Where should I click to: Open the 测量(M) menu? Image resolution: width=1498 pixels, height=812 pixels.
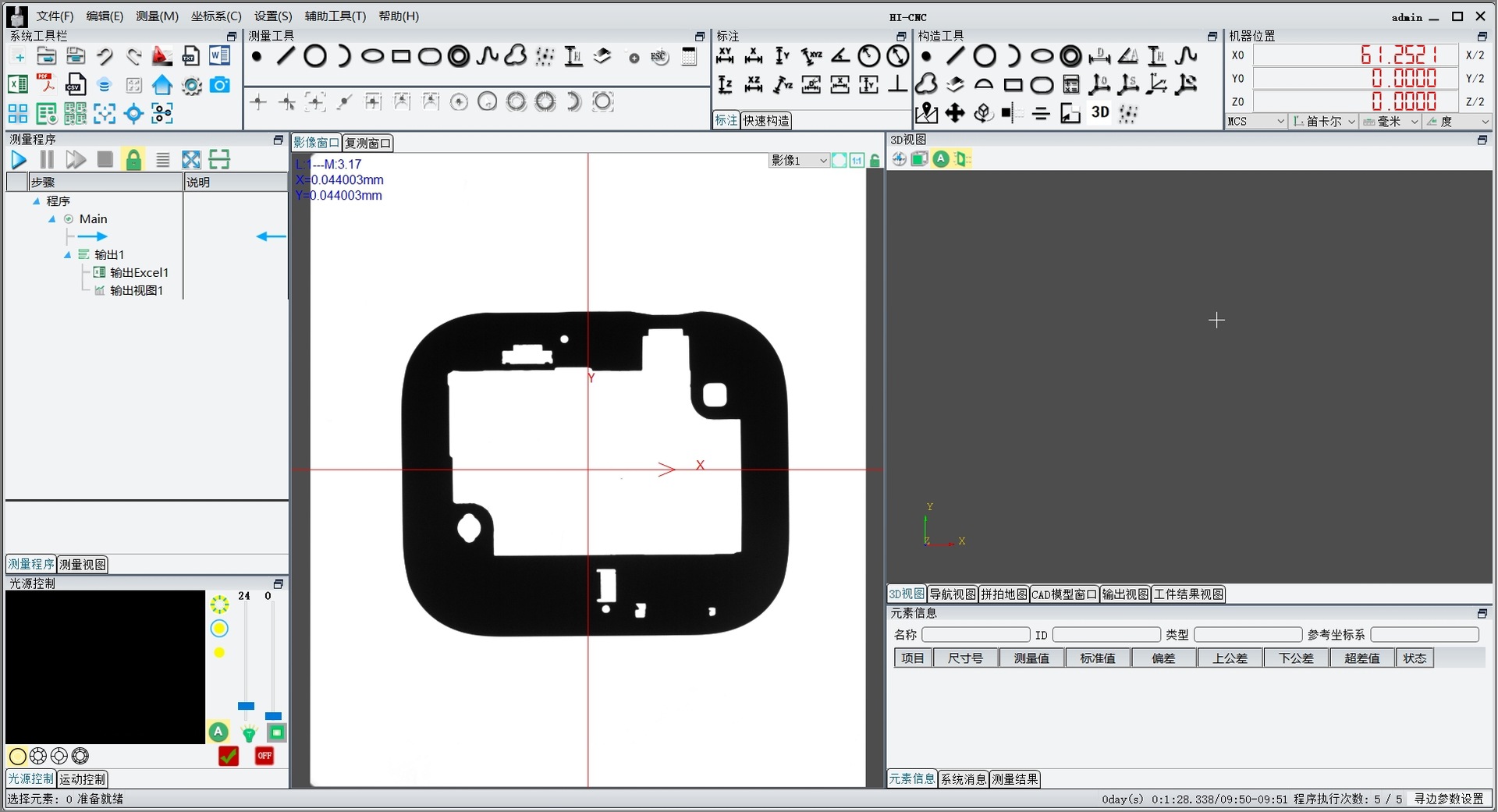pyautogui.click(x=157, y=16)
